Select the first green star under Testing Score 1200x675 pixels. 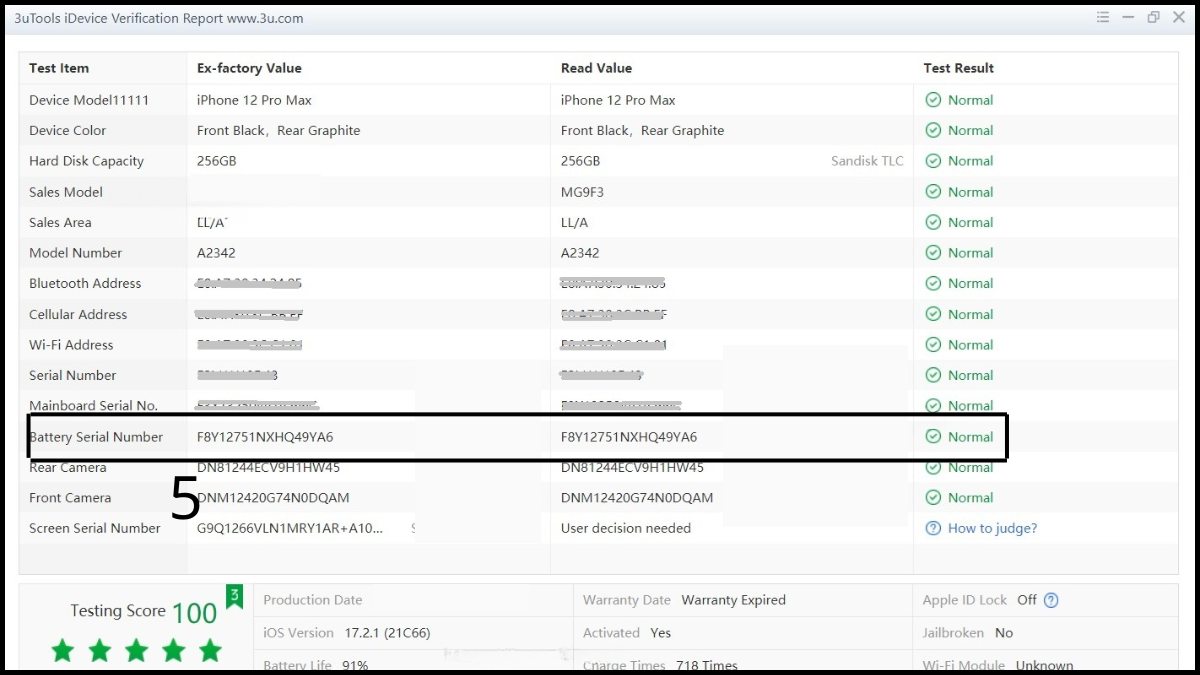tap(62, 650)
